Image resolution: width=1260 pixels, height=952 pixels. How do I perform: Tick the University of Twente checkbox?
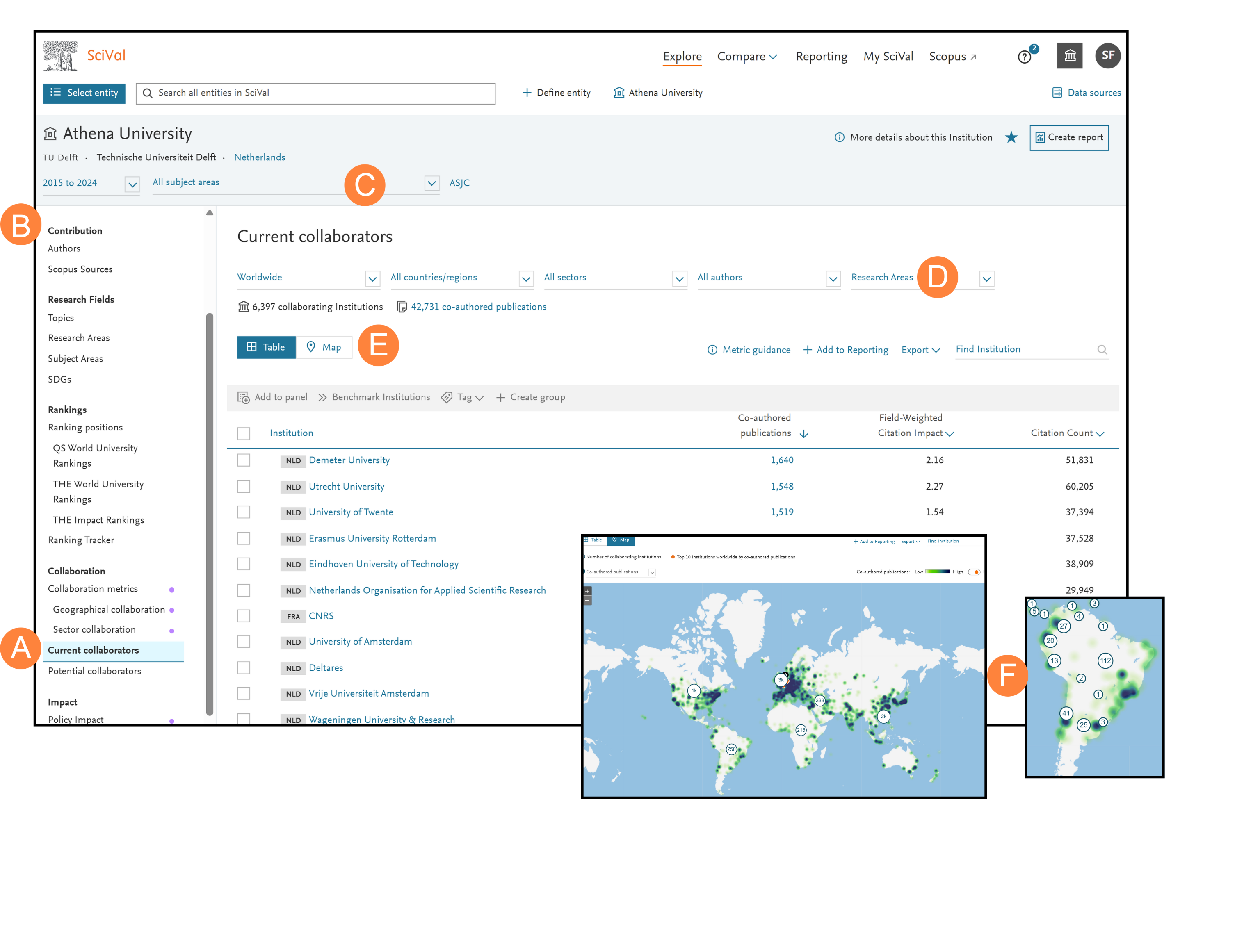pos(244,512)
